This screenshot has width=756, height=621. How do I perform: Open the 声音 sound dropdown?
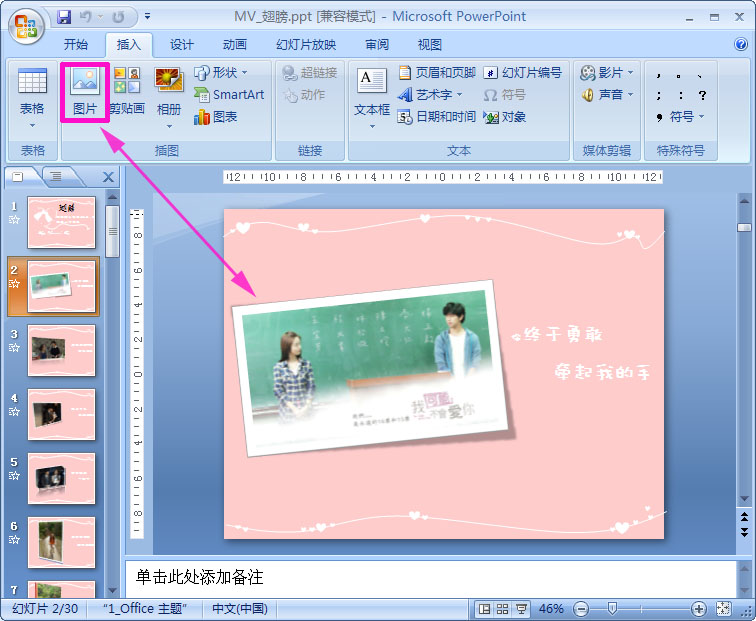(607, 94)
